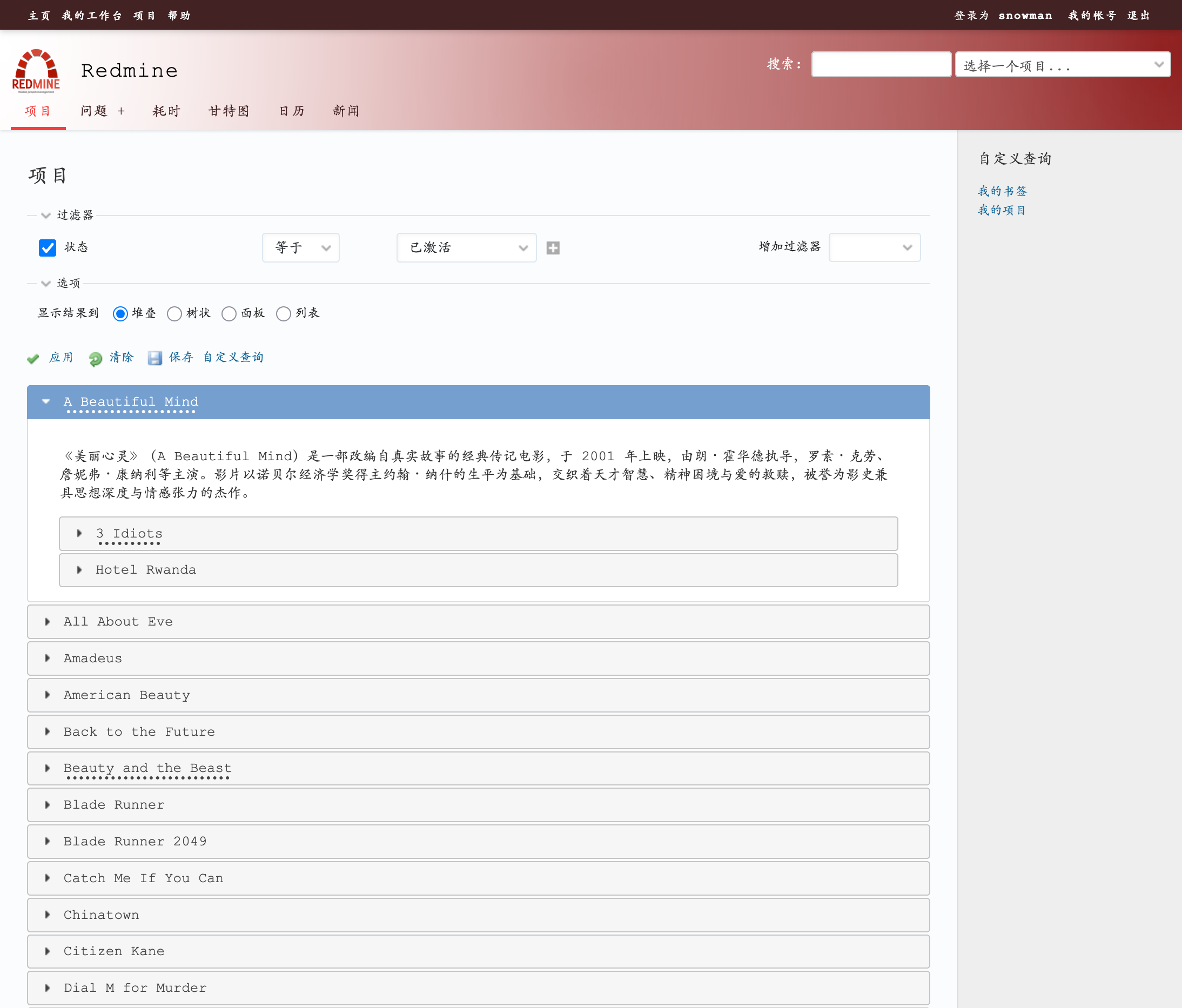The image size is (1182, 1008).
Task: Switch to the 耗时 tab
Action: tap(166, 111)
